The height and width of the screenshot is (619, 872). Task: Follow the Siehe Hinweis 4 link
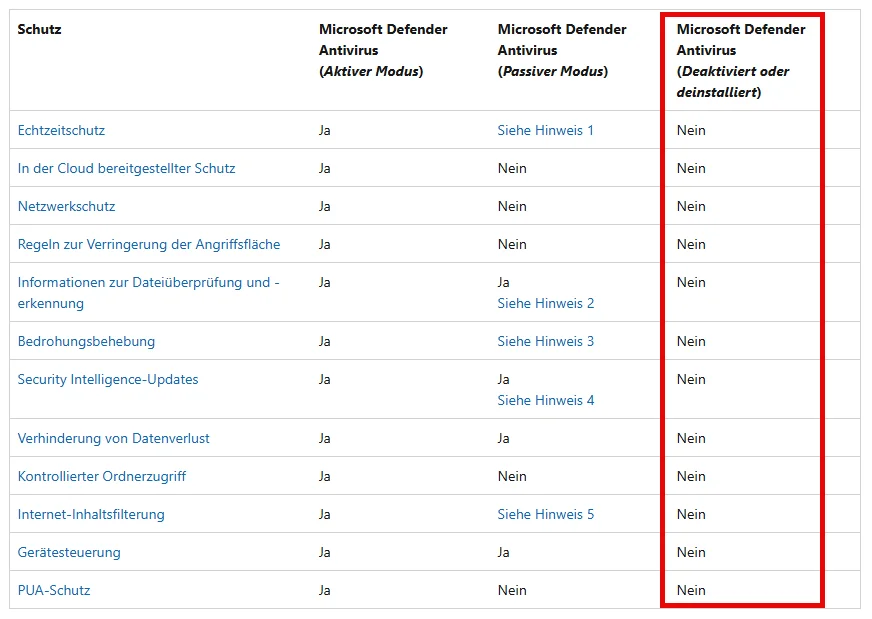(546, 400)
